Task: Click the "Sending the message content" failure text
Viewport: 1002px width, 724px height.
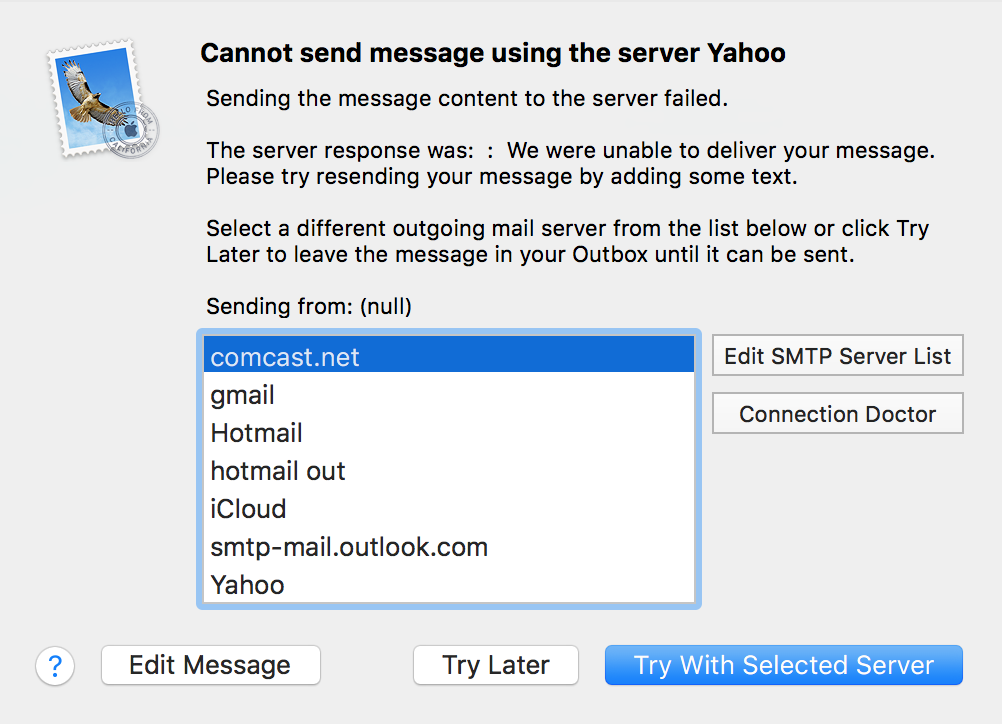Action: [x=467, y=99]
